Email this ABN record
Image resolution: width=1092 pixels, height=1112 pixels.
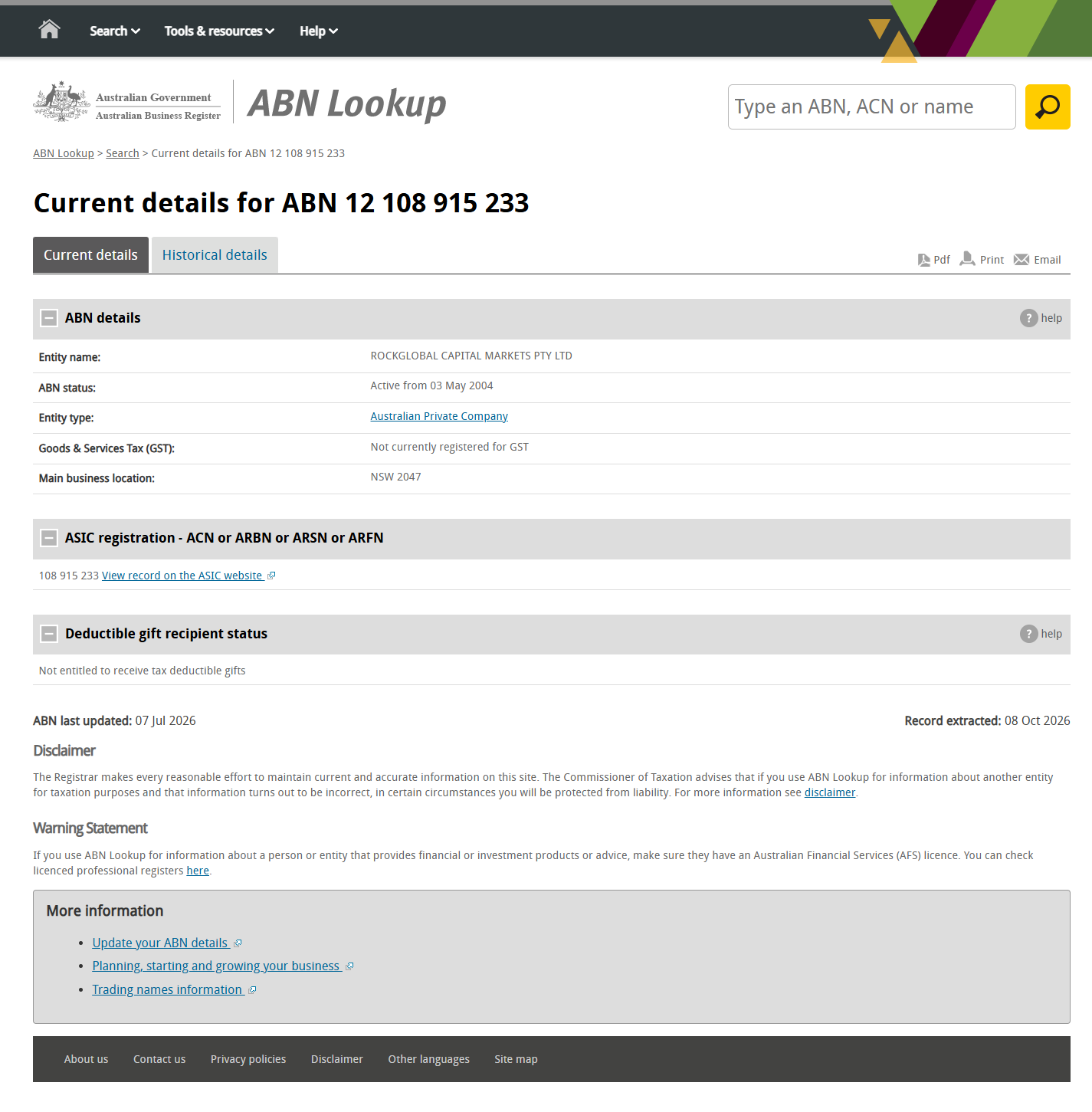click(1037, 260)
